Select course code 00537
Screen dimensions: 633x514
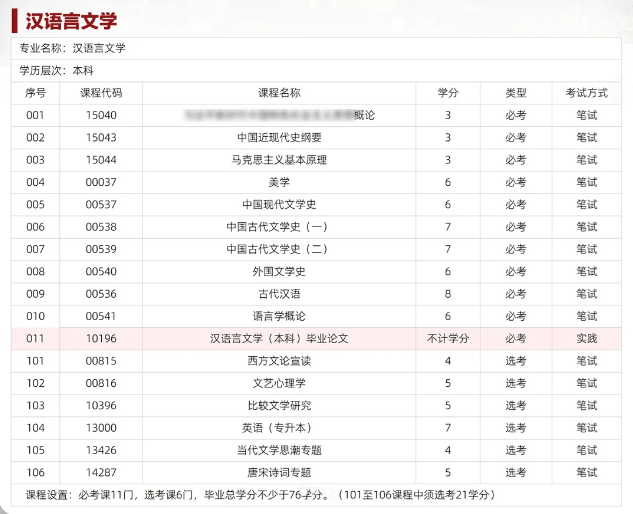101,204
